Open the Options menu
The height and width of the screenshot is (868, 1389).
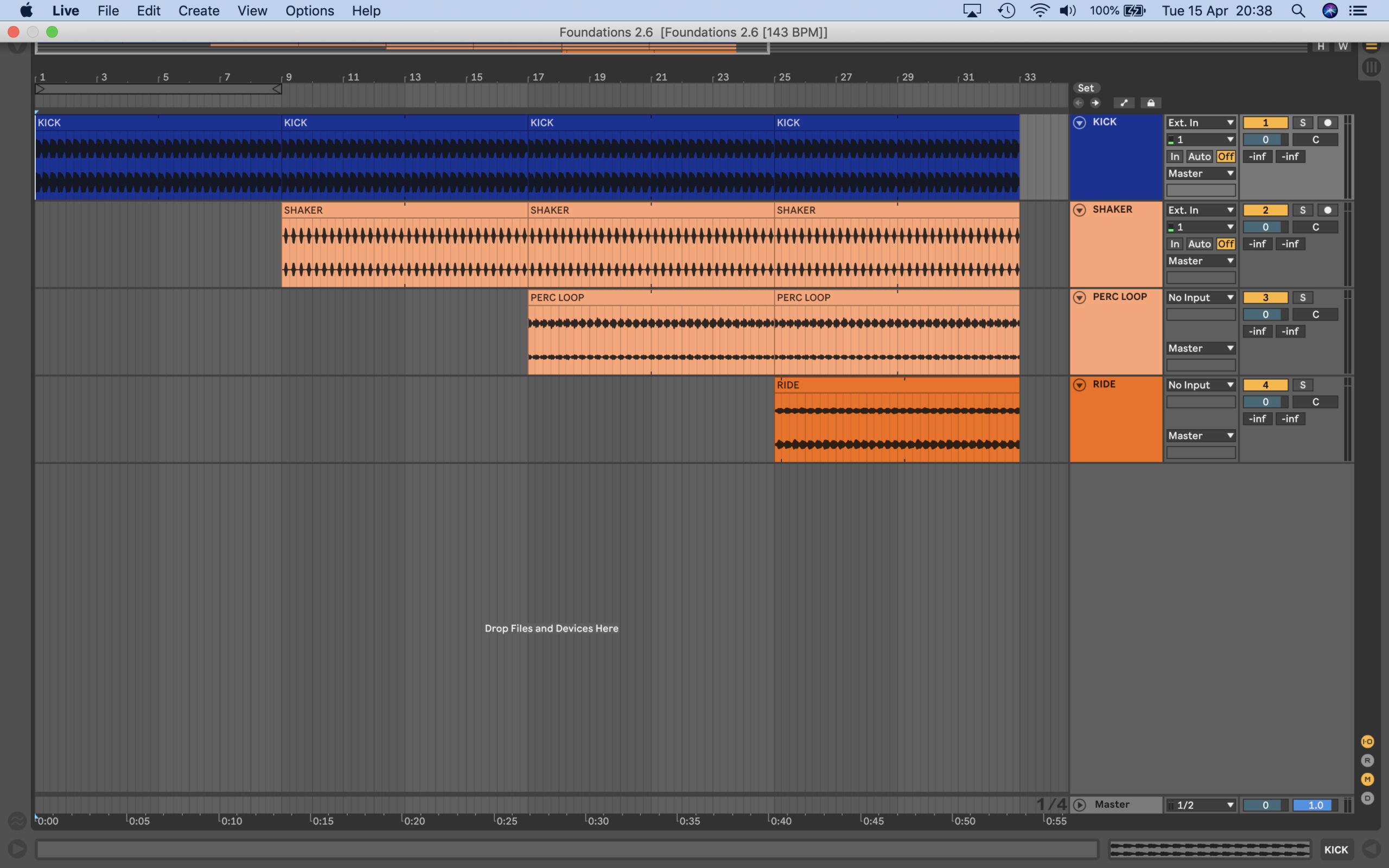[309, 11]
